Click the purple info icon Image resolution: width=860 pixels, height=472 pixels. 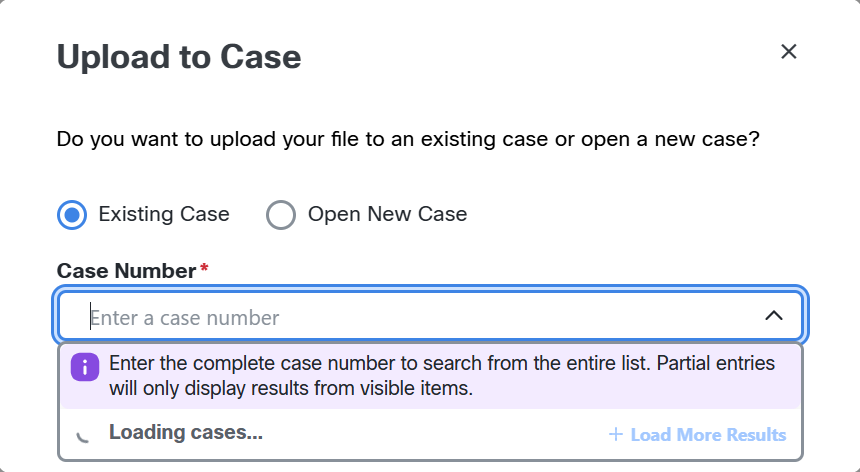(85, 367)
